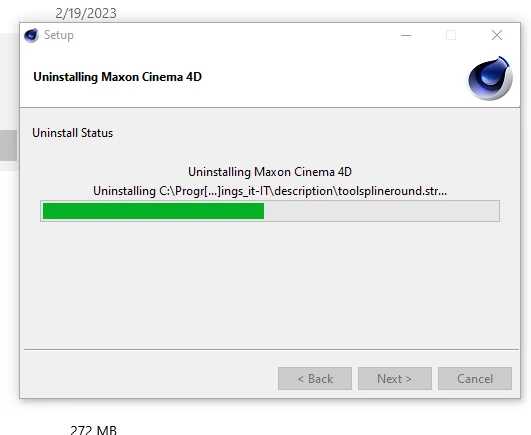Click the Next > button
Viewport: 531px width, 435px height.
point(395,378)
